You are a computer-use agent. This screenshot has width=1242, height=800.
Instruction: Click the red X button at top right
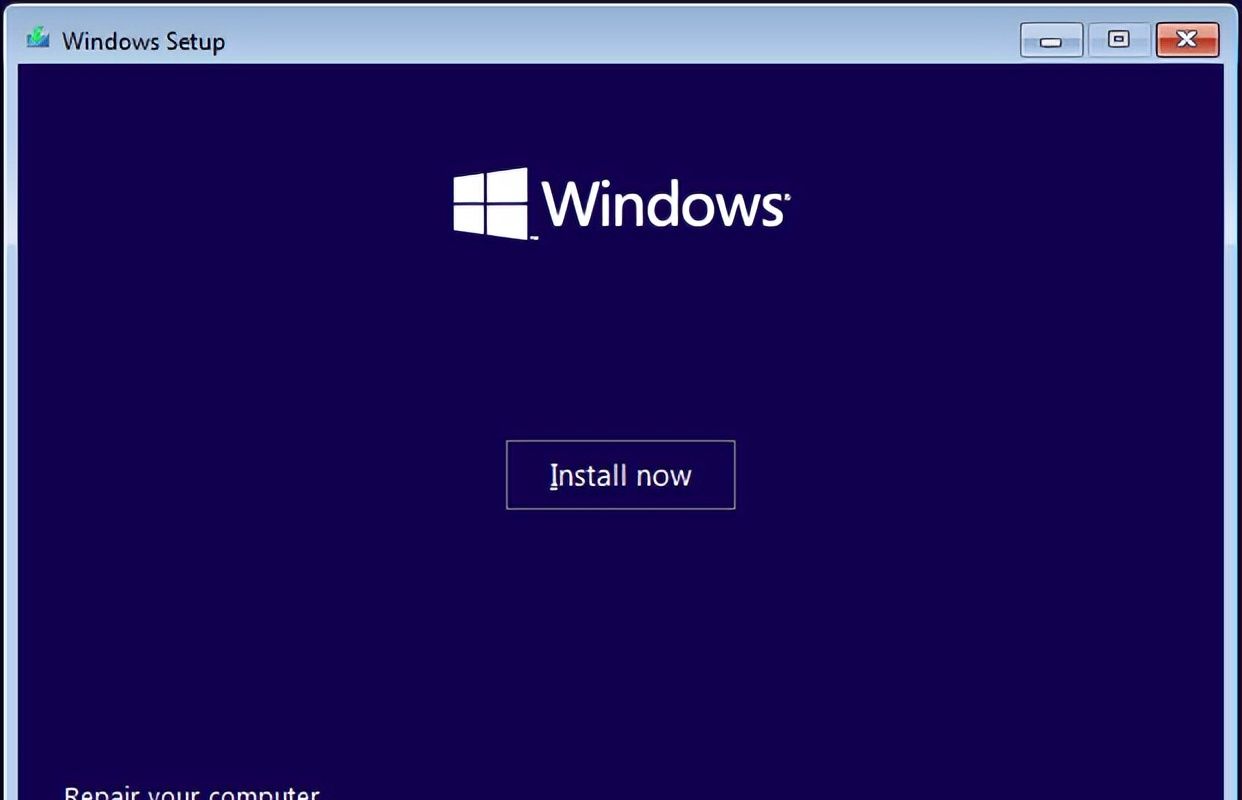(x=1187, y=41)
